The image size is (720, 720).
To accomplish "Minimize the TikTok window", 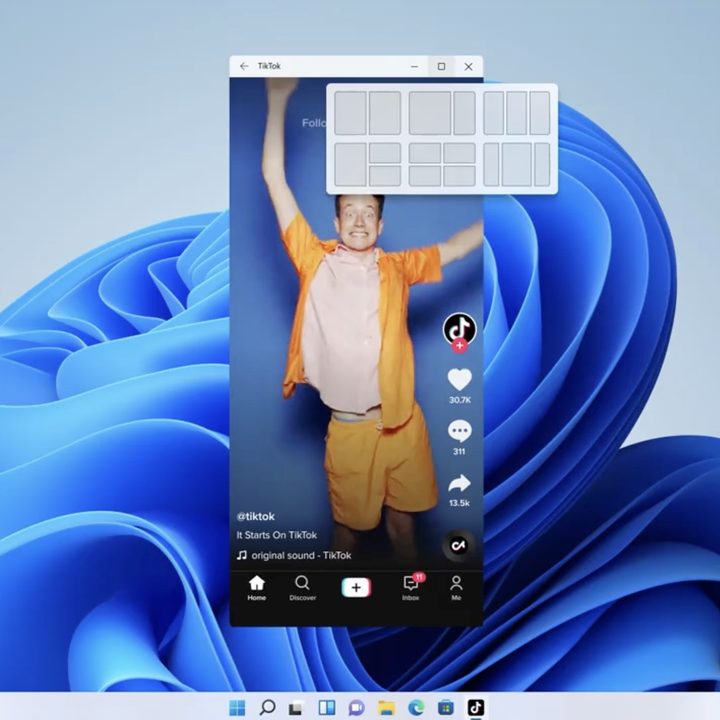I will coord(414,67).
